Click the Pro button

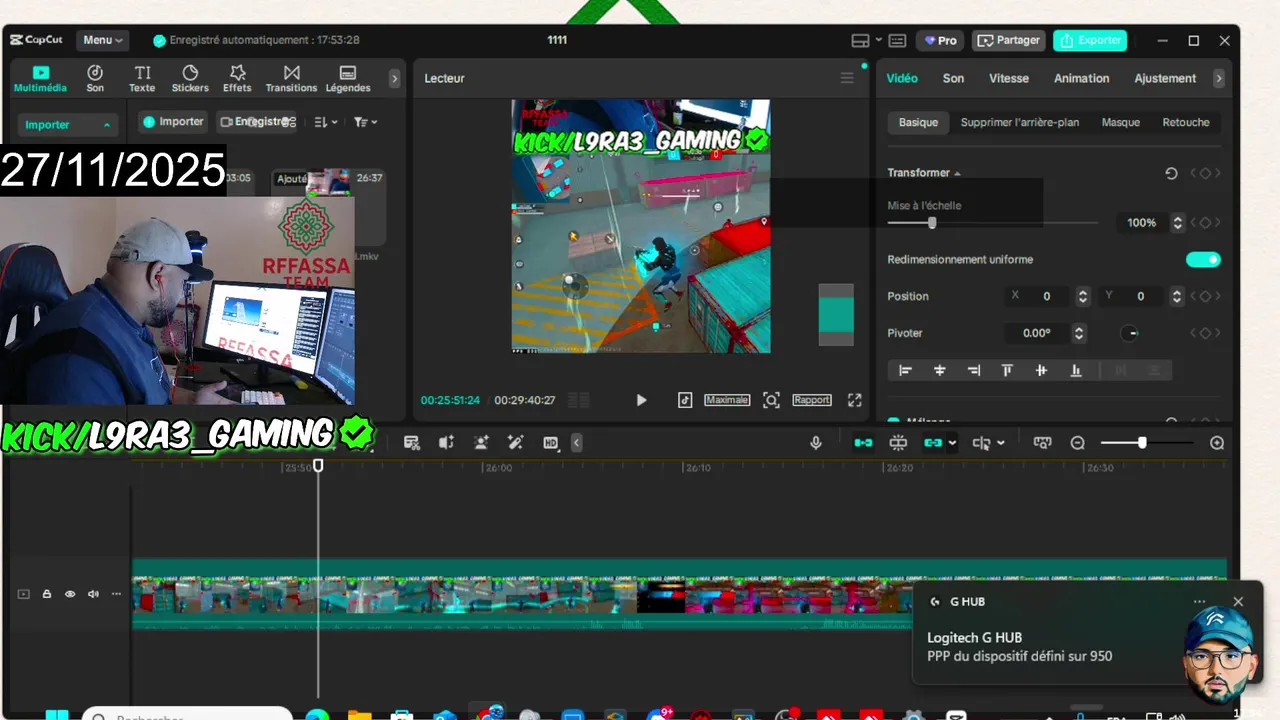[940, 41]
